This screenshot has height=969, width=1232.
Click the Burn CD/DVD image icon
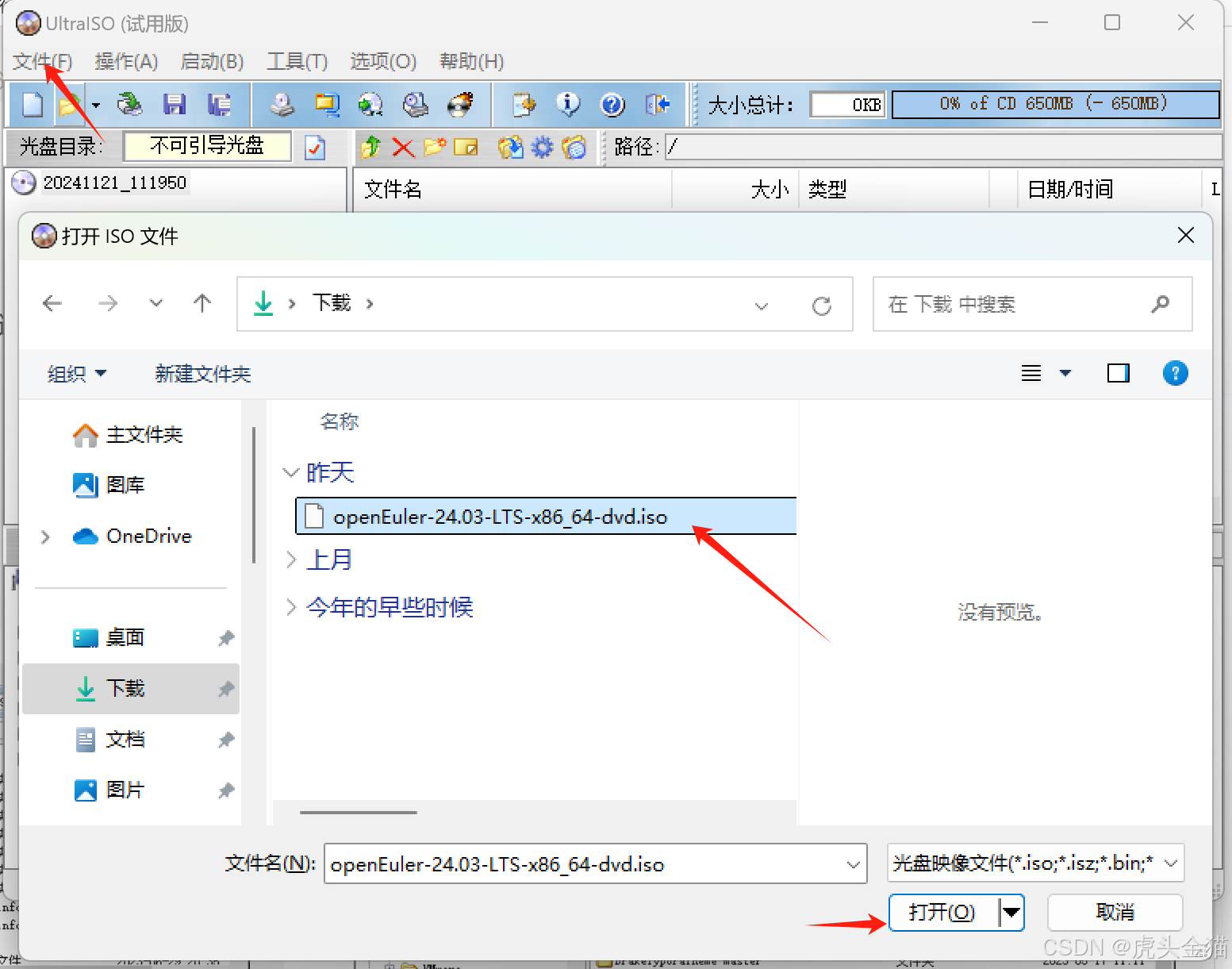[460, 104]
